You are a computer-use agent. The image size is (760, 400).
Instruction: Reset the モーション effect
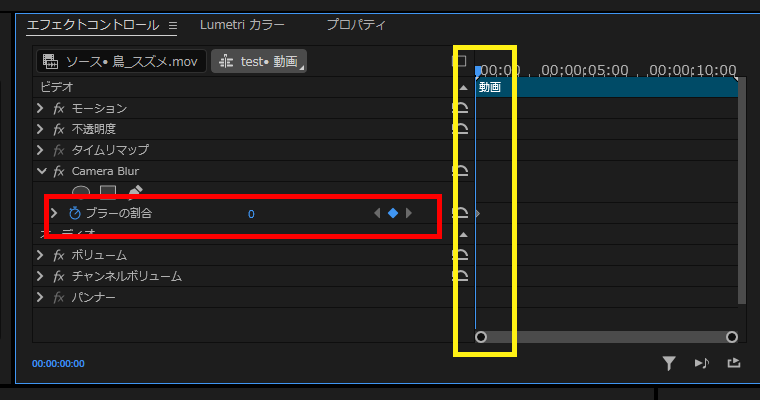click(460, 108)
